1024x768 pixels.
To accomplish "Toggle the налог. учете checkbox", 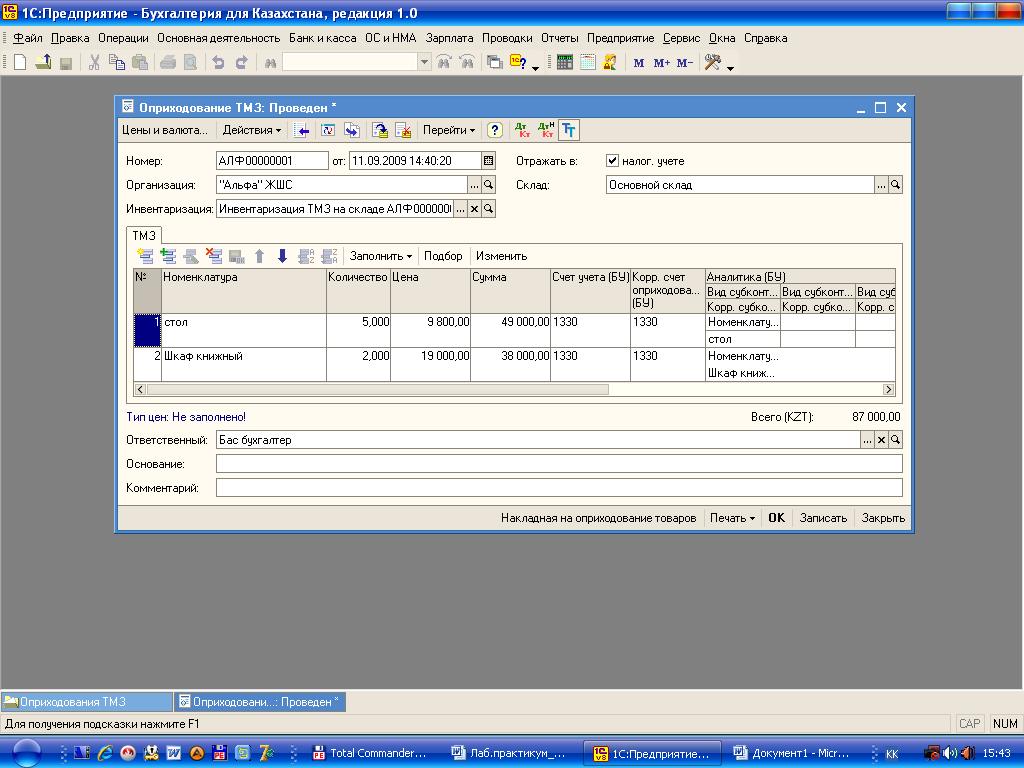I will tap(612, 161).
